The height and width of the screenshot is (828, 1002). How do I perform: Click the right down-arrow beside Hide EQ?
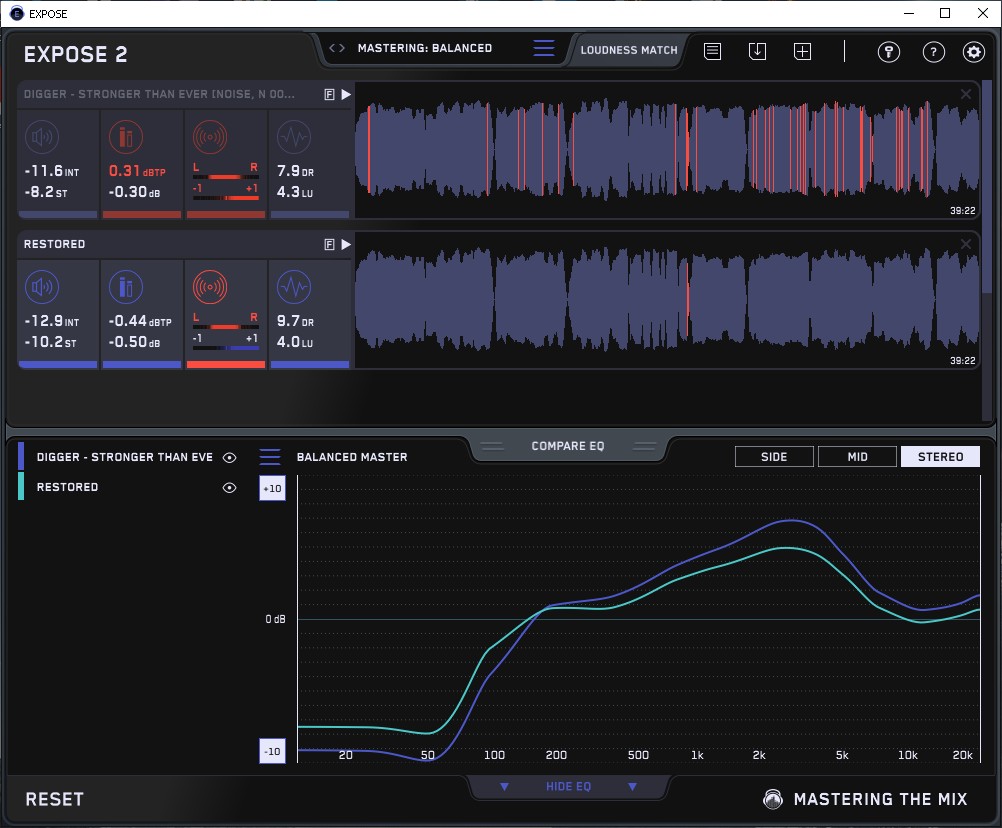[632, 786]
